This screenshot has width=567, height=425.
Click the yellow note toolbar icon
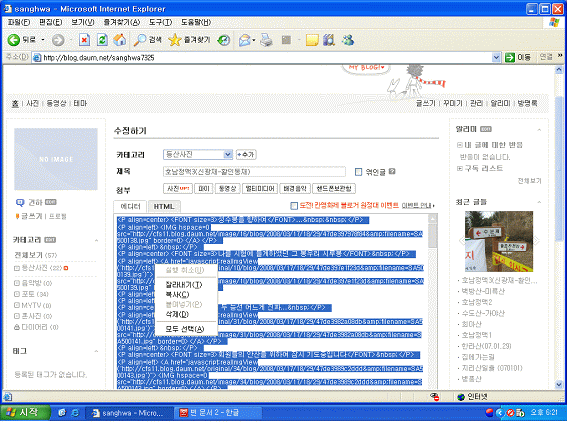pyautogui.click(x=312, y=40)
